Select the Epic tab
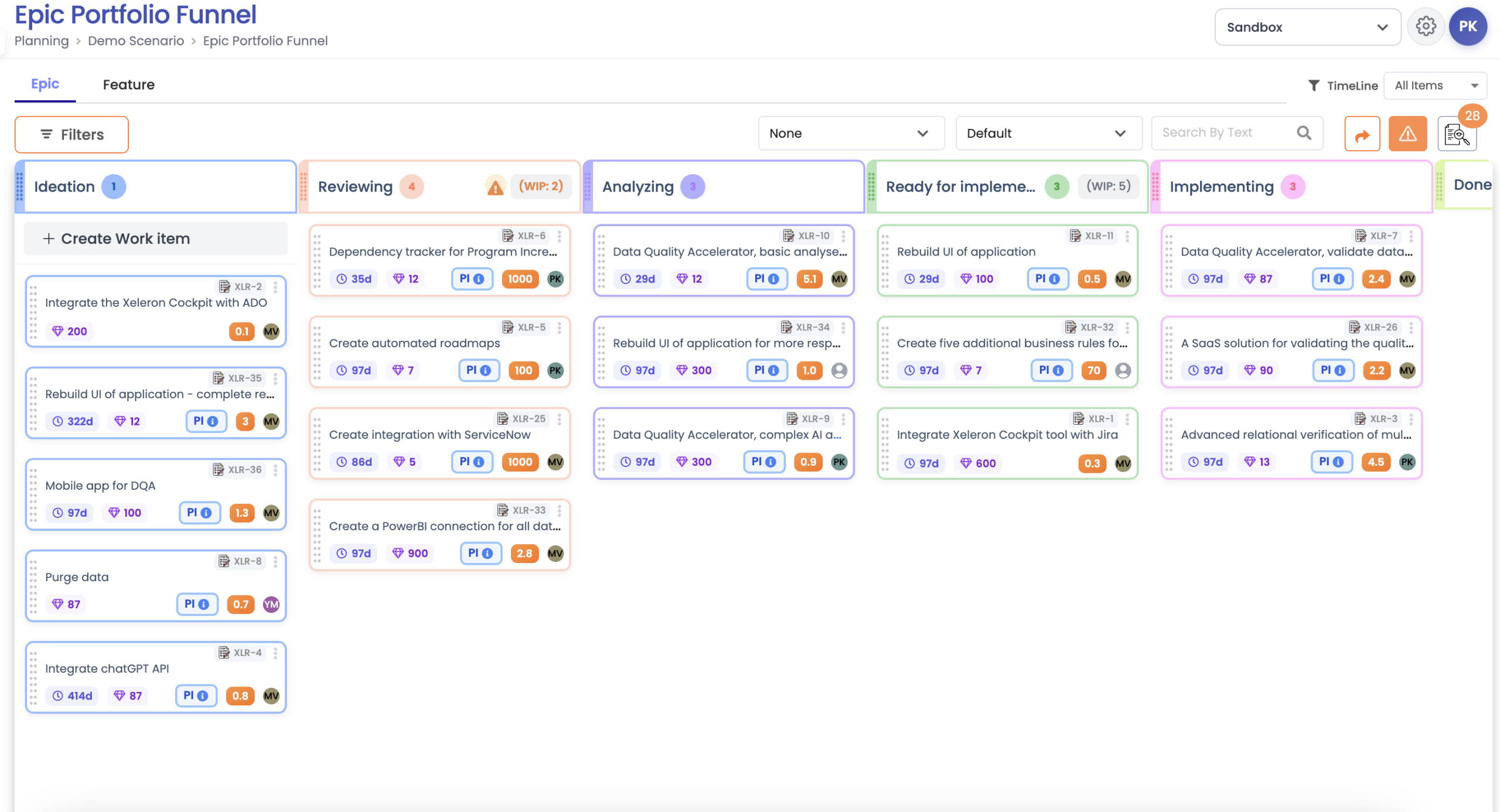 pyautogui.click(x=45, y=84)
